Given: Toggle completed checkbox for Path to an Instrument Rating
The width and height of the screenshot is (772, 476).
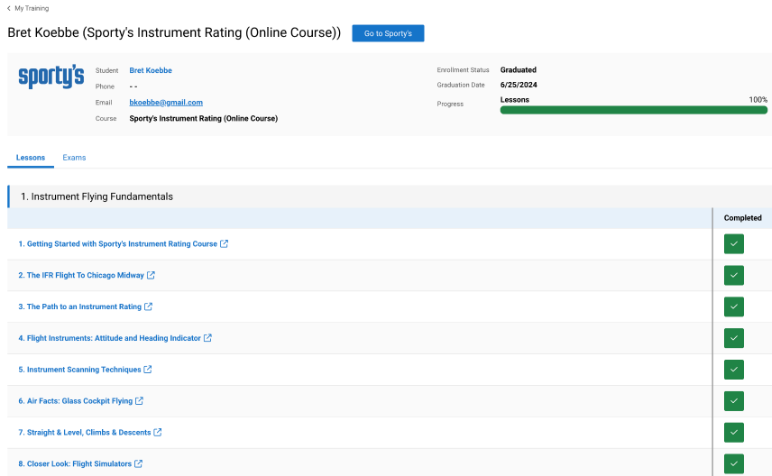Looking at the screenshot, I should pos(734,307).
